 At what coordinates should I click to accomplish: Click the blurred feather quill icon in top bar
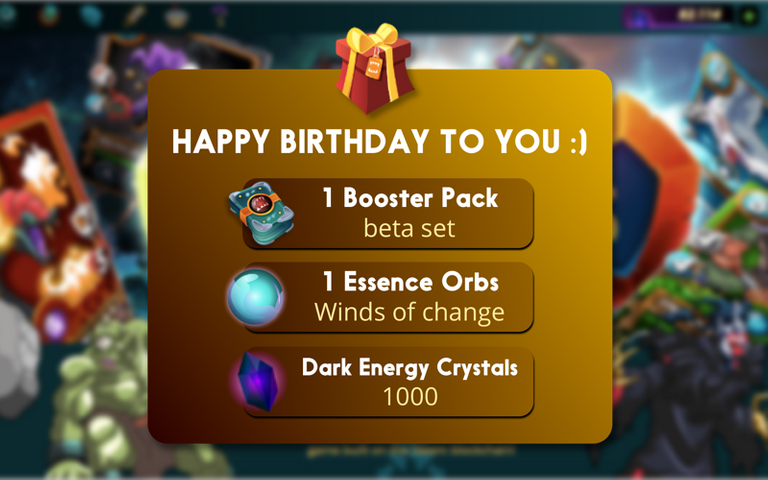click(134, 16)
